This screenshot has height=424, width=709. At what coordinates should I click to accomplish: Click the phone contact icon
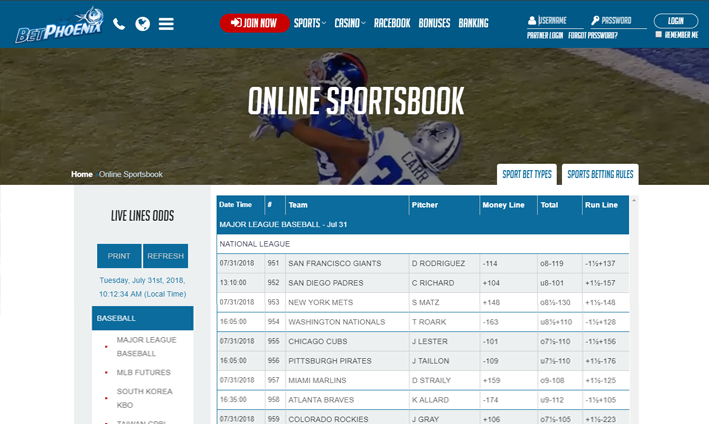[119, 24]
